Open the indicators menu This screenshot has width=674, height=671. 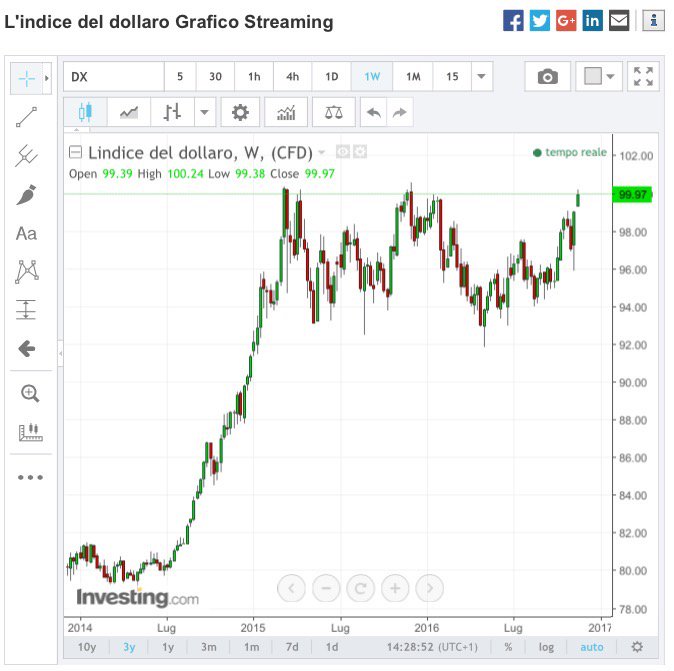coord(286,112)
